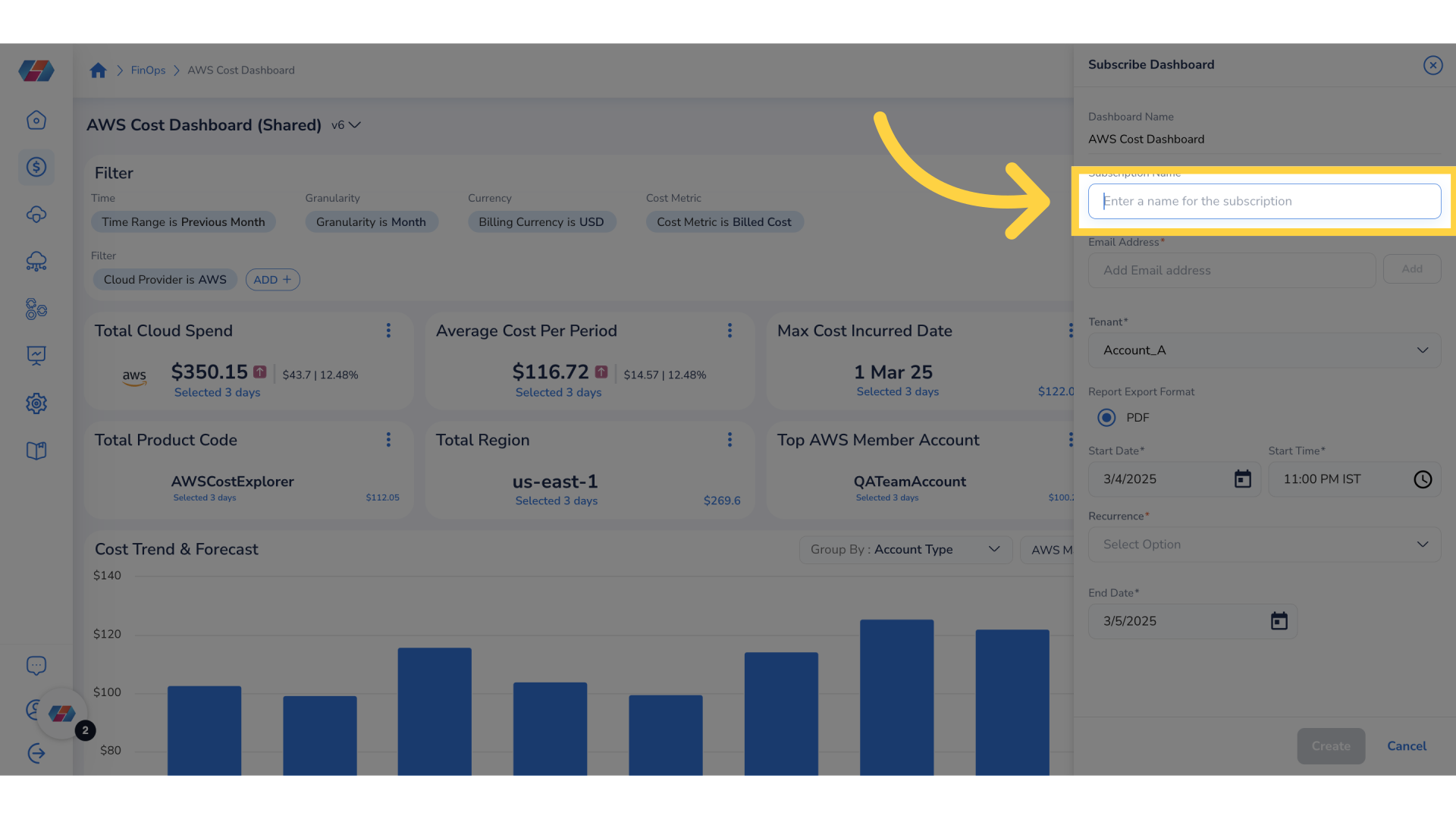Open the documentation book sidebar icon
Screen dimensions: 1456x819
pyautogui.click(x=36, y=450)
